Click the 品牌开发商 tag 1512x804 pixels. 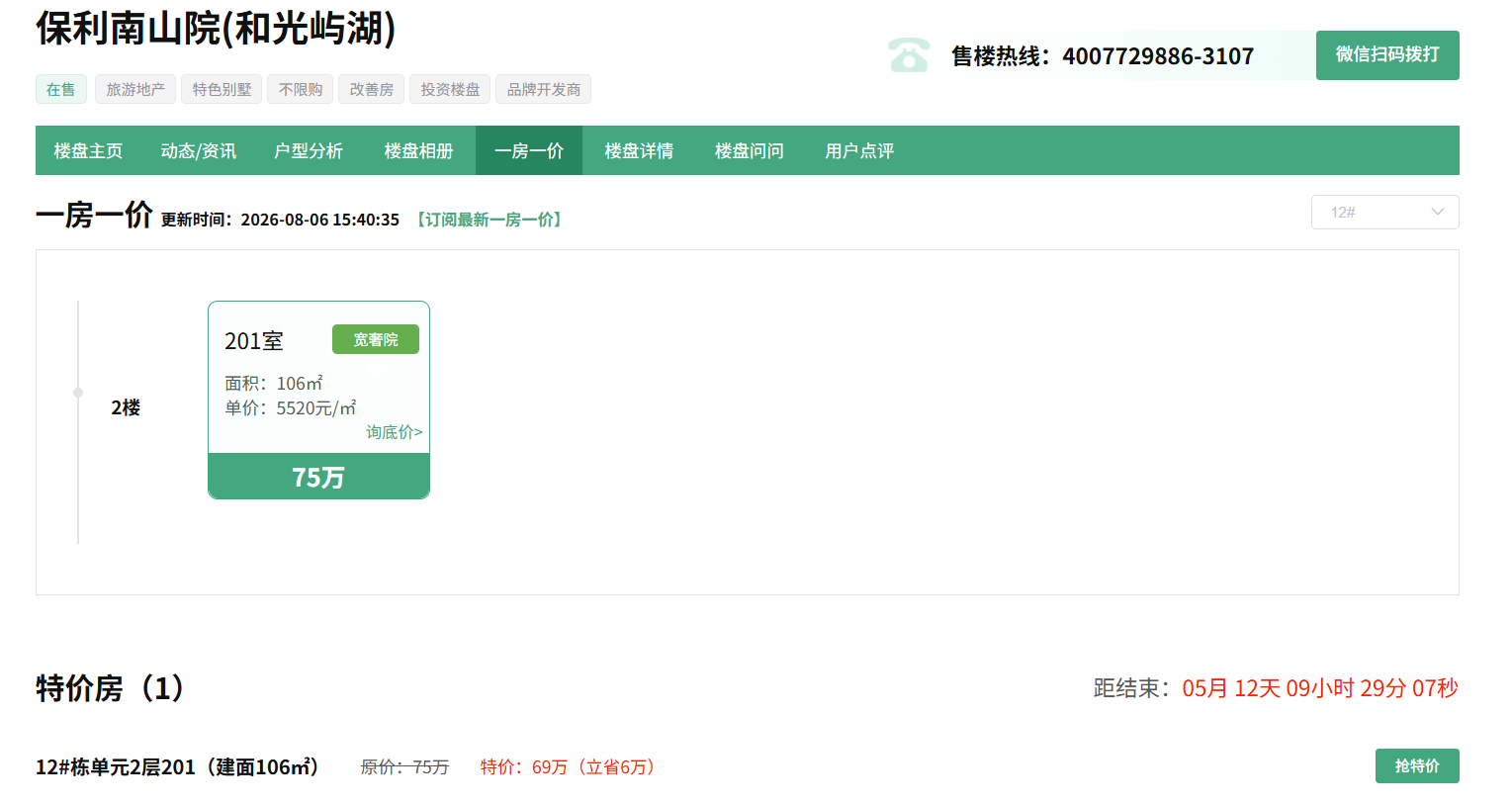click(x=544, y=89)
